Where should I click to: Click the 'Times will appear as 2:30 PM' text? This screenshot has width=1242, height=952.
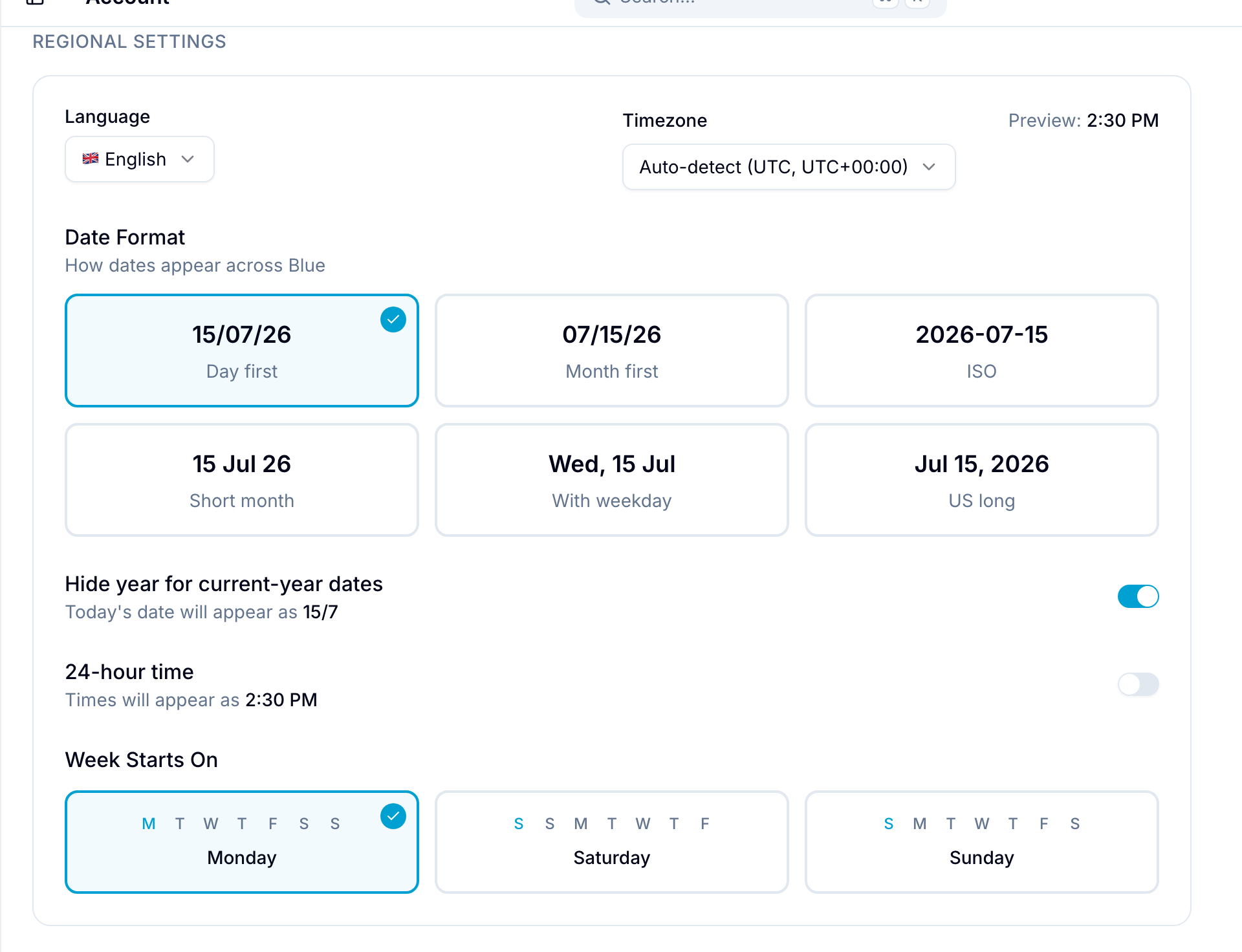(x=191, y=700)
